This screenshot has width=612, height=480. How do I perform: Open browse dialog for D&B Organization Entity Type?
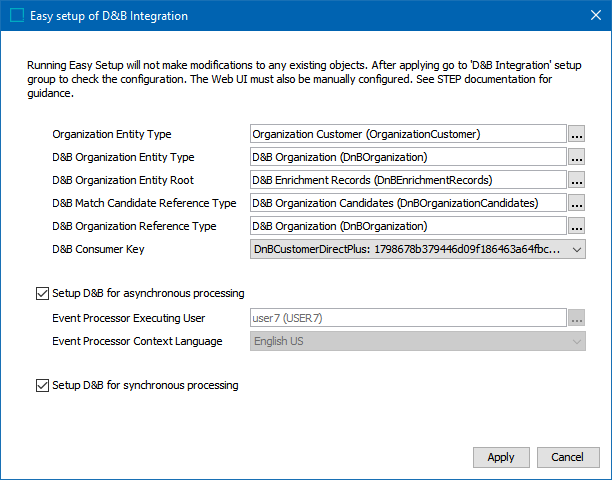577,157
